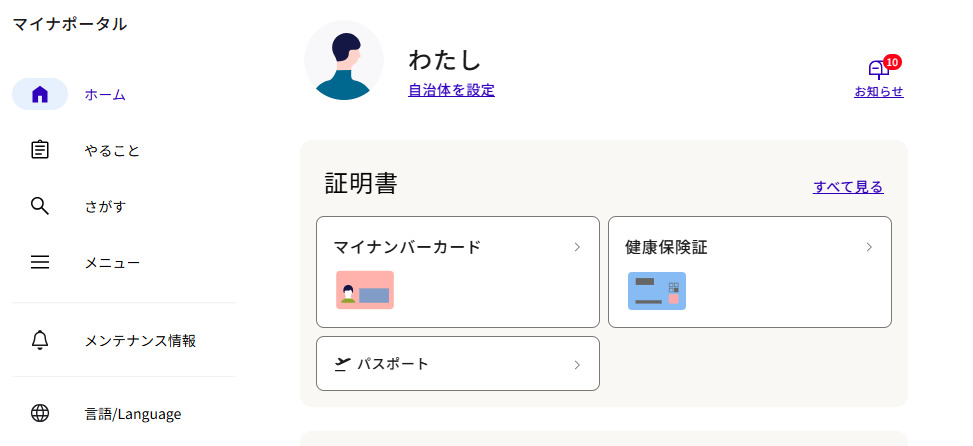Expand the 健康保険証 chevron arrow

coord(869,247)
